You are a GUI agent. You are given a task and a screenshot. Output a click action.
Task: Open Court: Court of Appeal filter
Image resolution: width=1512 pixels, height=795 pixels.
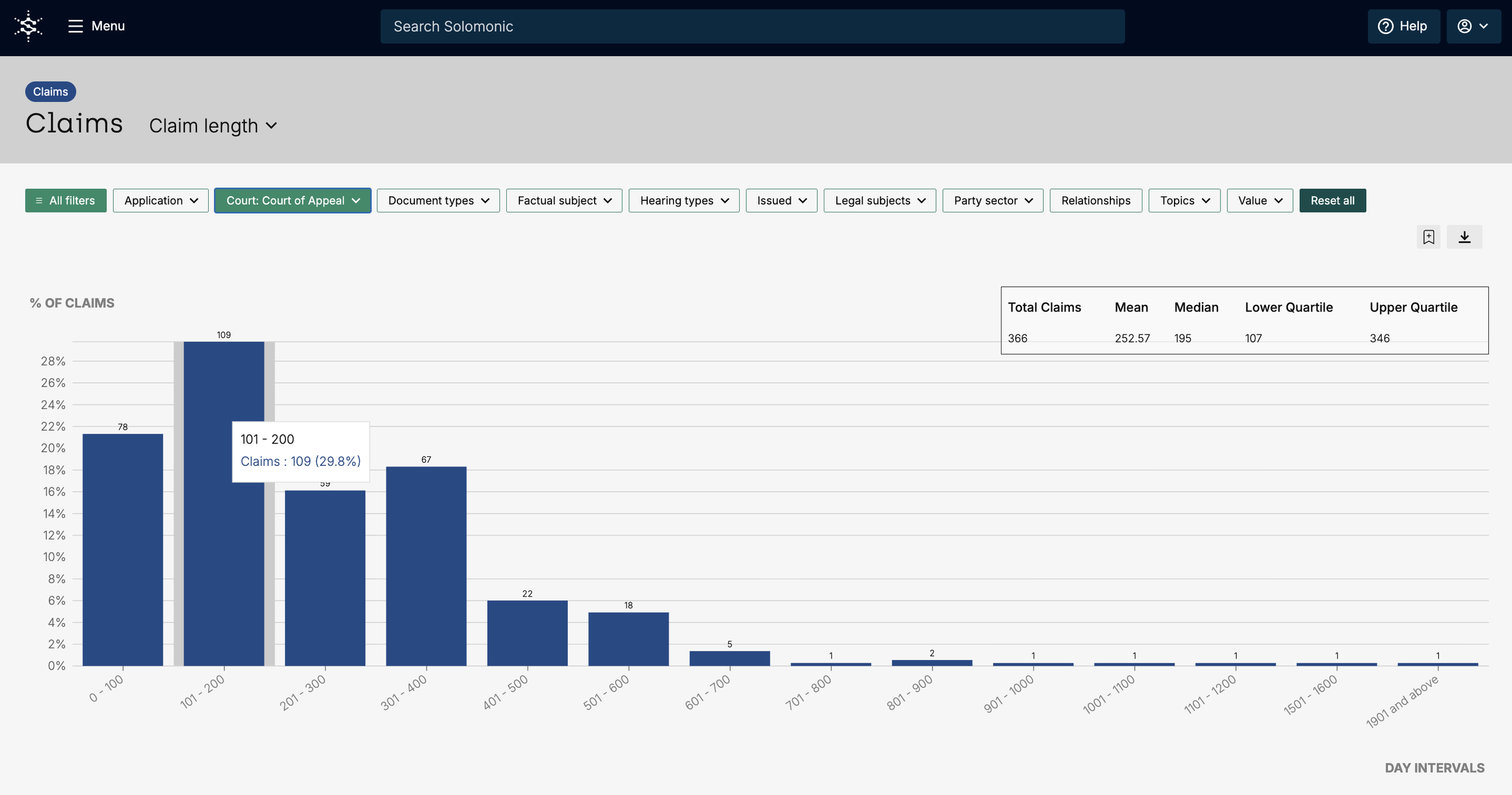293,200
